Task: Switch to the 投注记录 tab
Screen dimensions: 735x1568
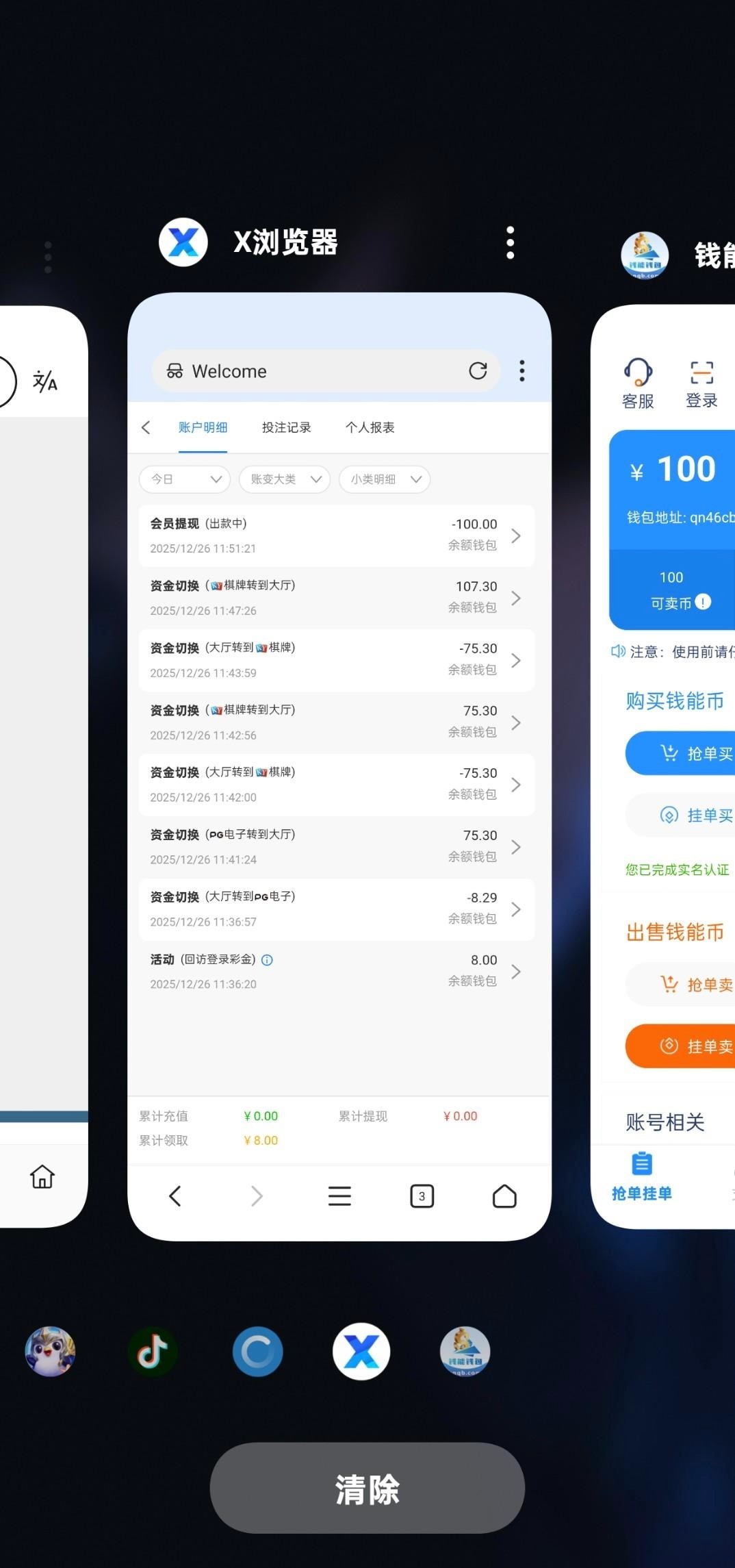Action: [286, 428]
